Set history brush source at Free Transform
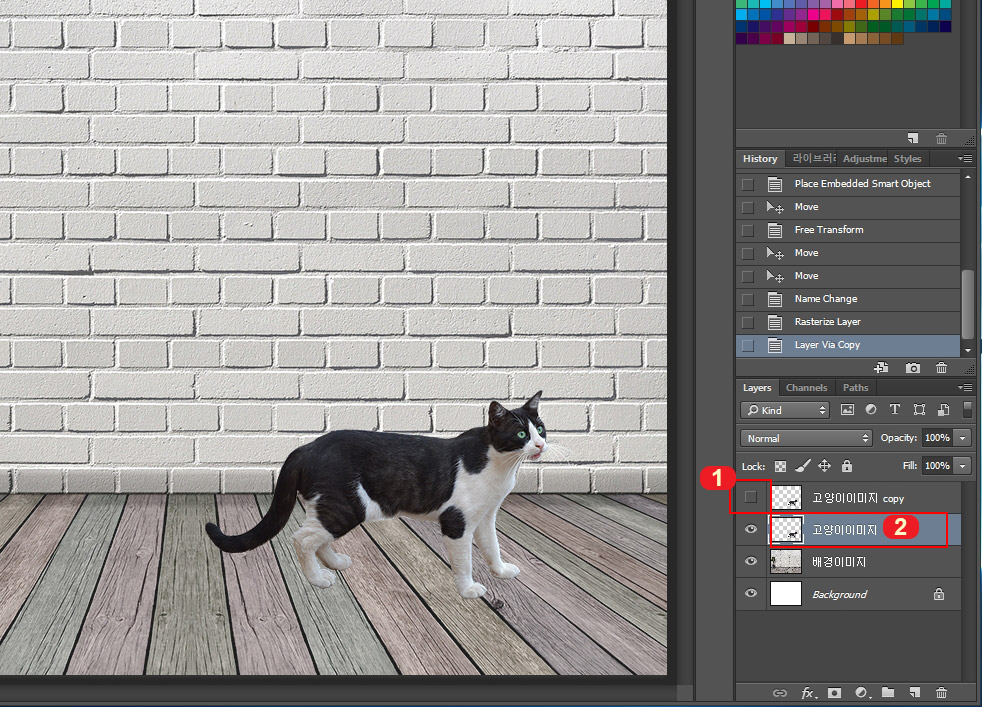Screen dimensions: 982x707 pos(747,230)
